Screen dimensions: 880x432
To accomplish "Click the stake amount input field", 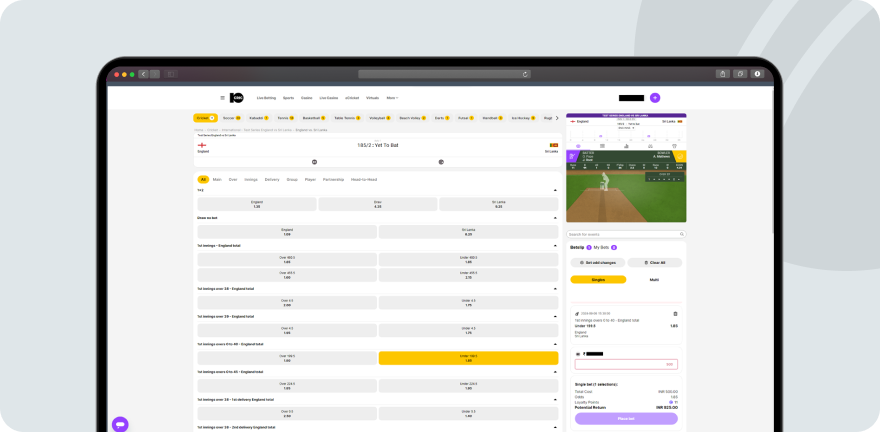I will (x=620, y=364).
